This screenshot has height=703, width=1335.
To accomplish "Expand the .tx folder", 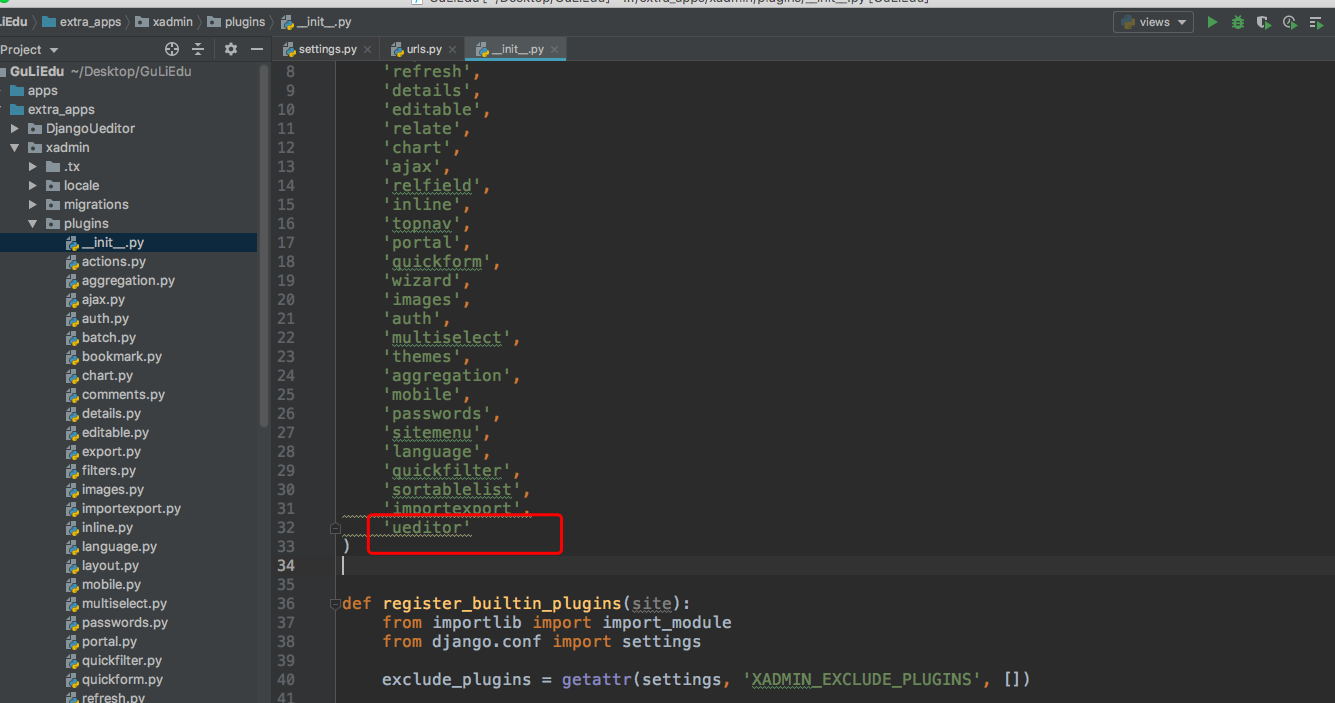I will 33,166.
